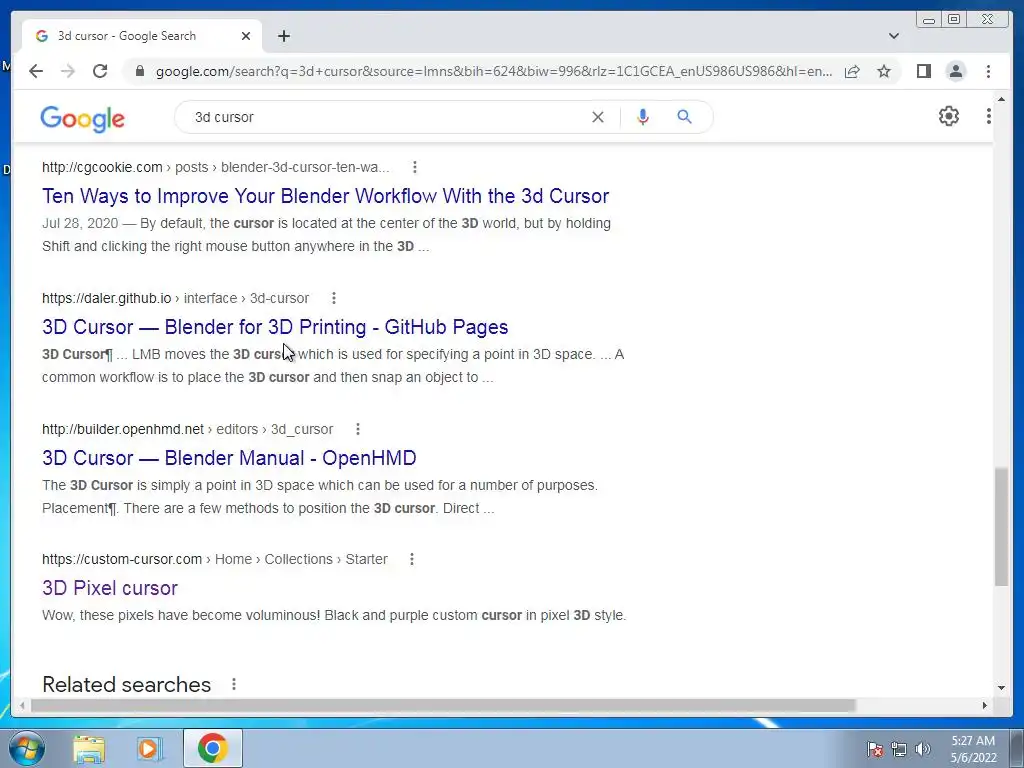Open '3D Cursor — Blender for 3D Printing' link
Viewport: 1024px width, 768px height.
click(275, 327)
